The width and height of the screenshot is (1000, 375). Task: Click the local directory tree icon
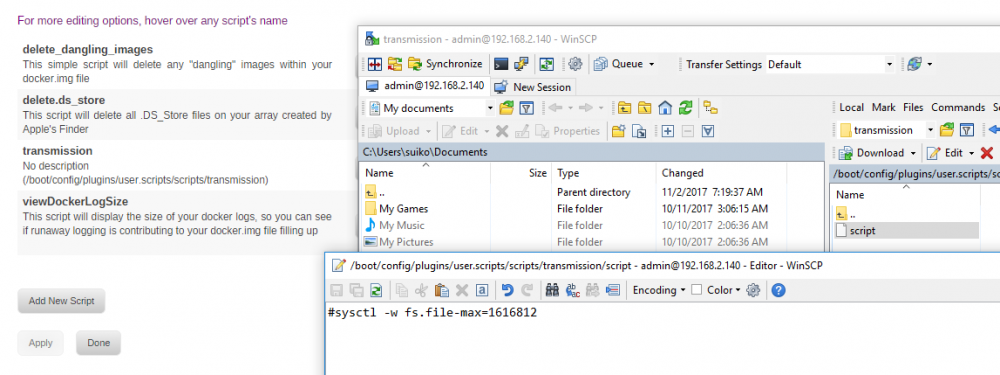tap(711, 108)
